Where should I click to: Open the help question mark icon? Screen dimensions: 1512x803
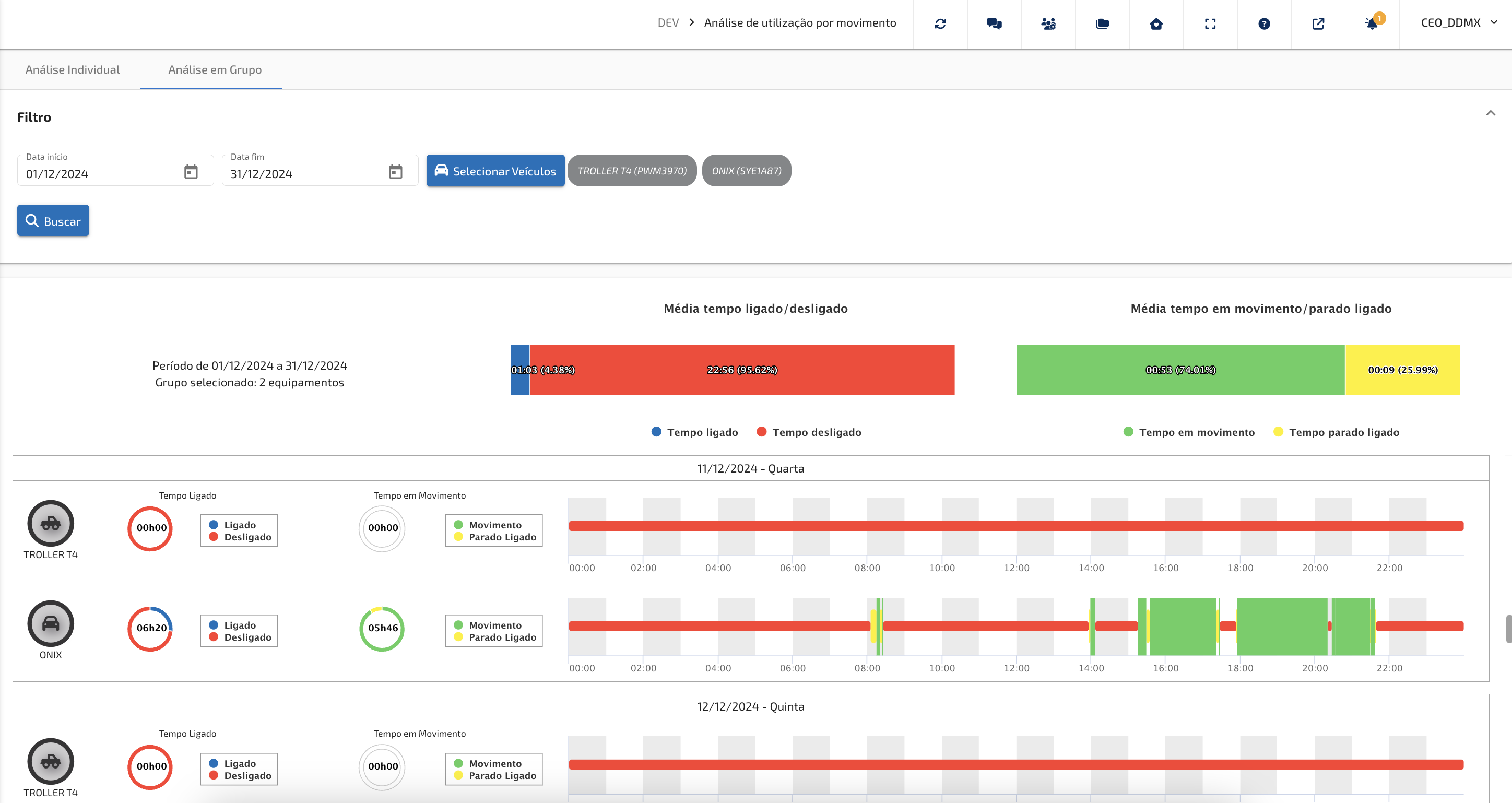click(x=1265, y=23)
